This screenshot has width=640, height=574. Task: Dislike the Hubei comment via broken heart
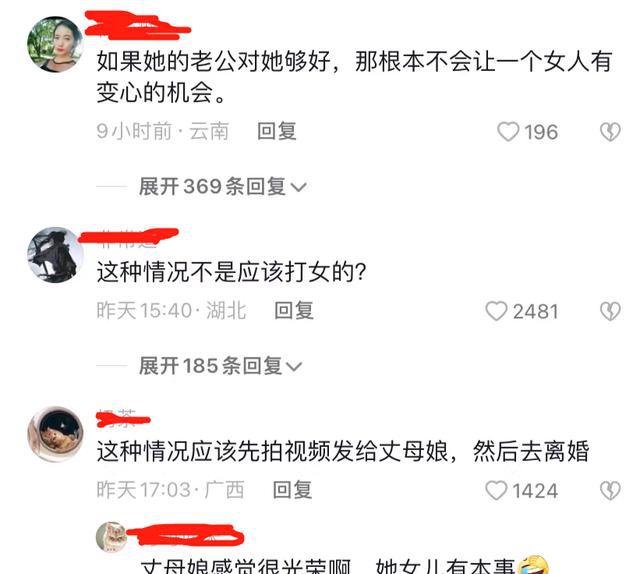pyautogui.click(x=610, y=311)
